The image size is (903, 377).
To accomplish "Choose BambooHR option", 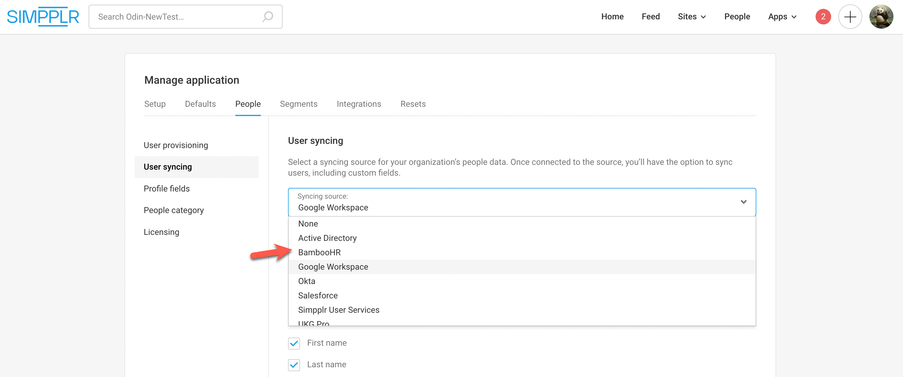I will [522, 253].
